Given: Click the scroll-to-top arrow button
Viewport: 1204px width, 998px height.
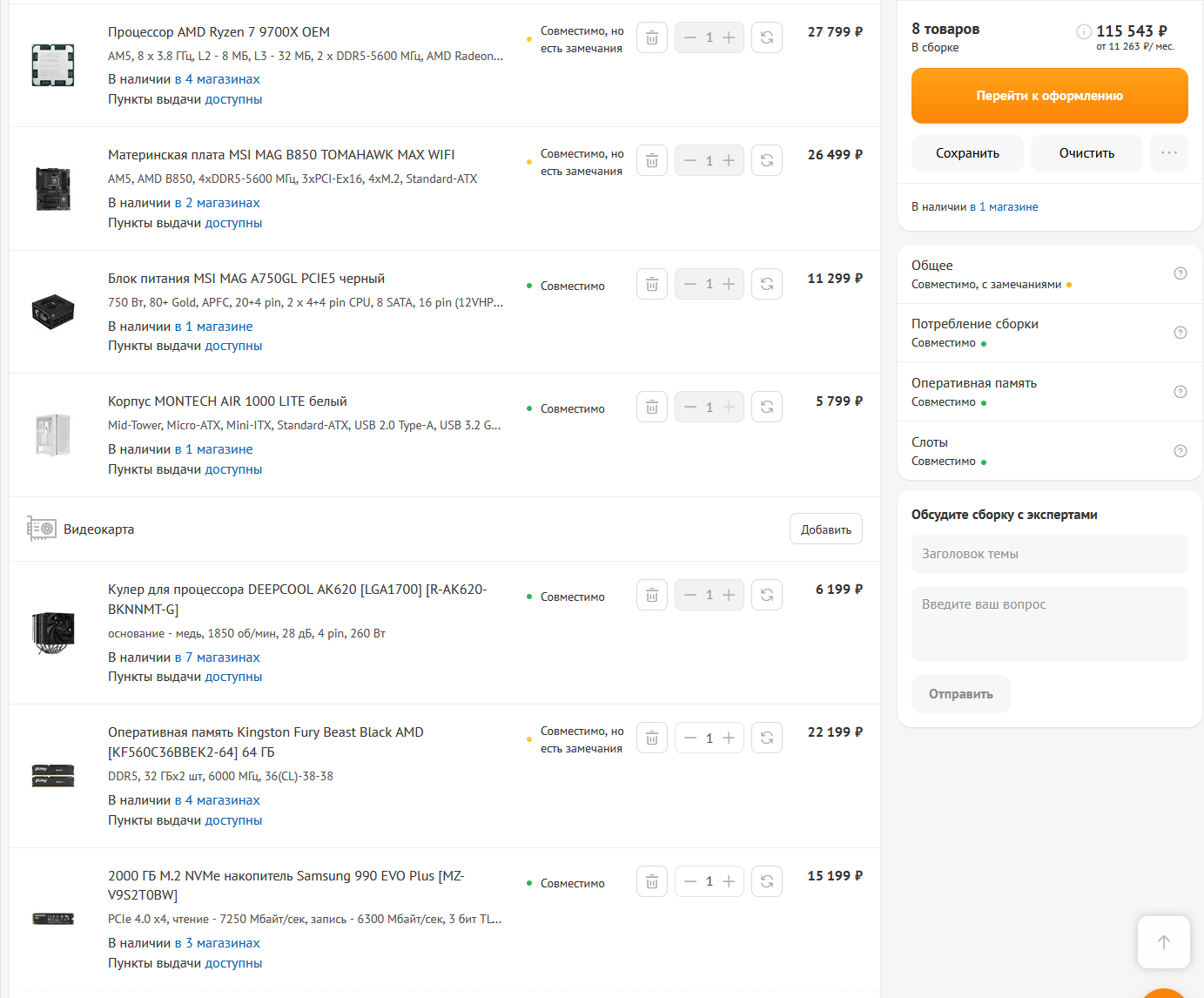Looking at the screenshot, I should tap(1163, 941).
